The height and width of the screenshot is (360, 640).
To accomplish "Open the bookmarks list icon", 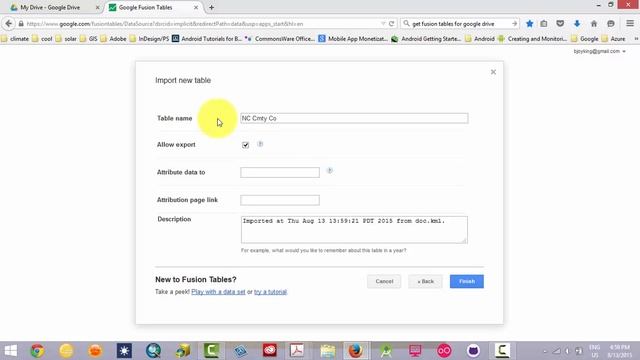I will pyautogui.click(x=544, y=24).
